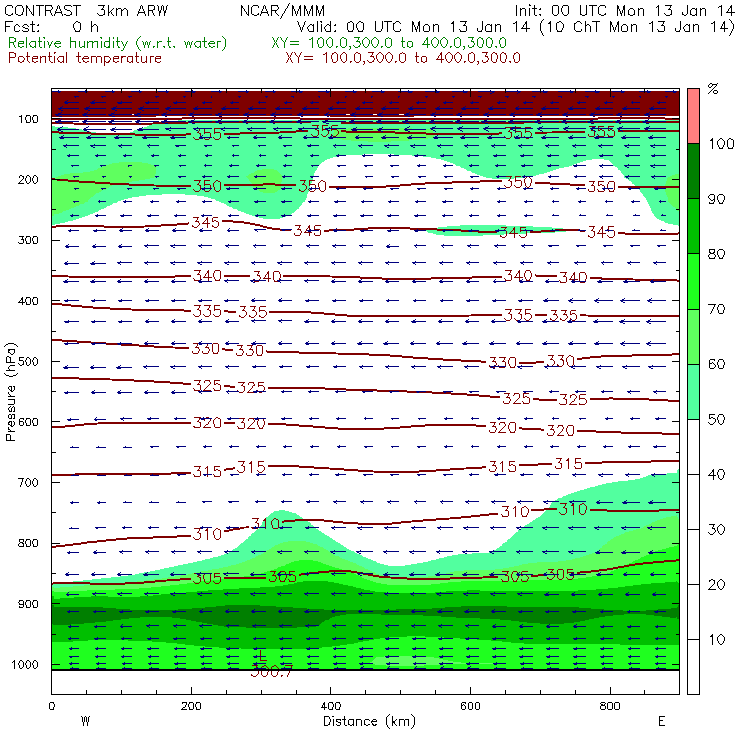This screenshot has width=740, height=740.
Task: Click the colorbar "20" value label
Action: (716, 584)
